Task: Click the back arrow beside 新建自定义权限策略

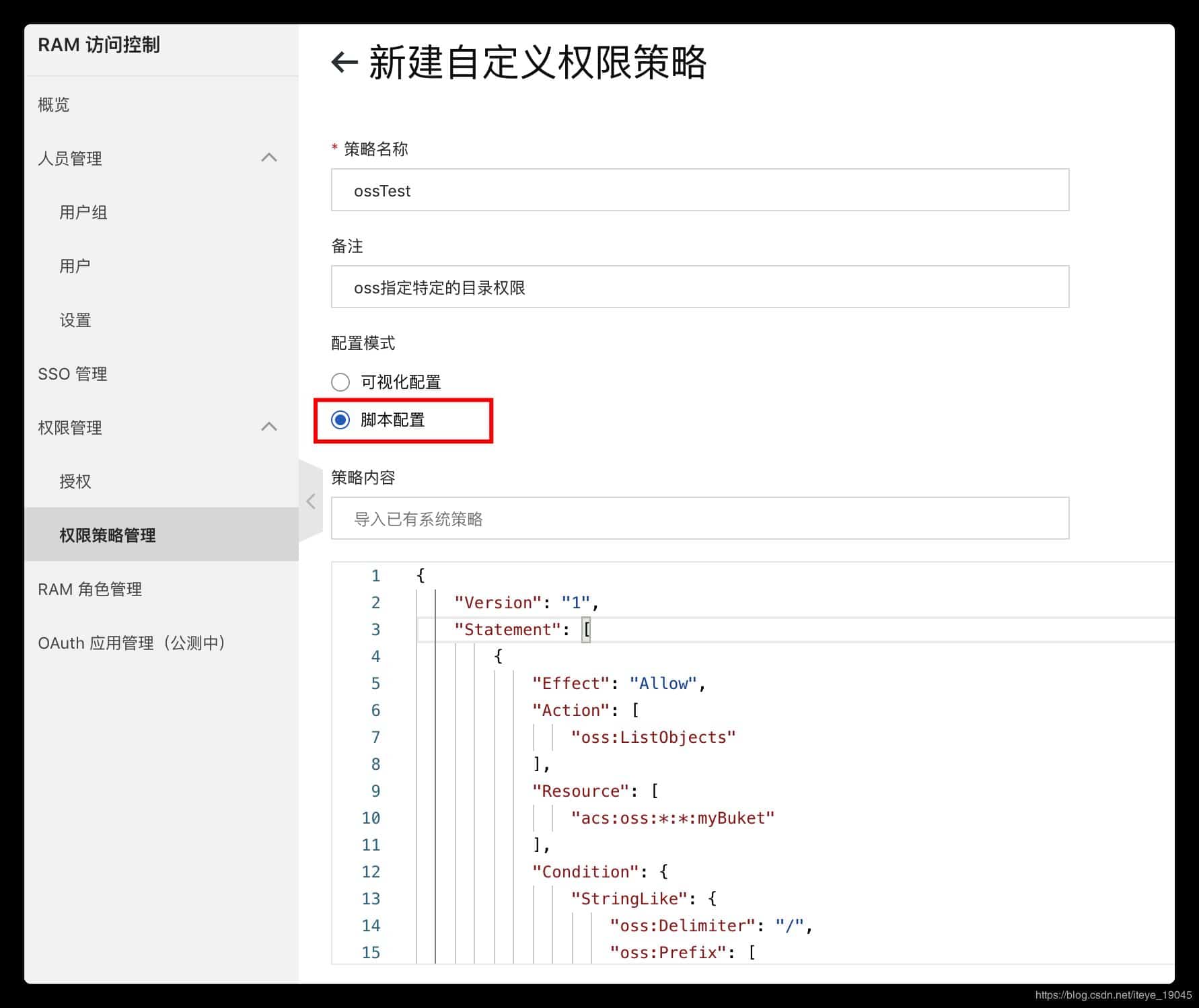Action: pyautogui.click(x=344, y=63)
